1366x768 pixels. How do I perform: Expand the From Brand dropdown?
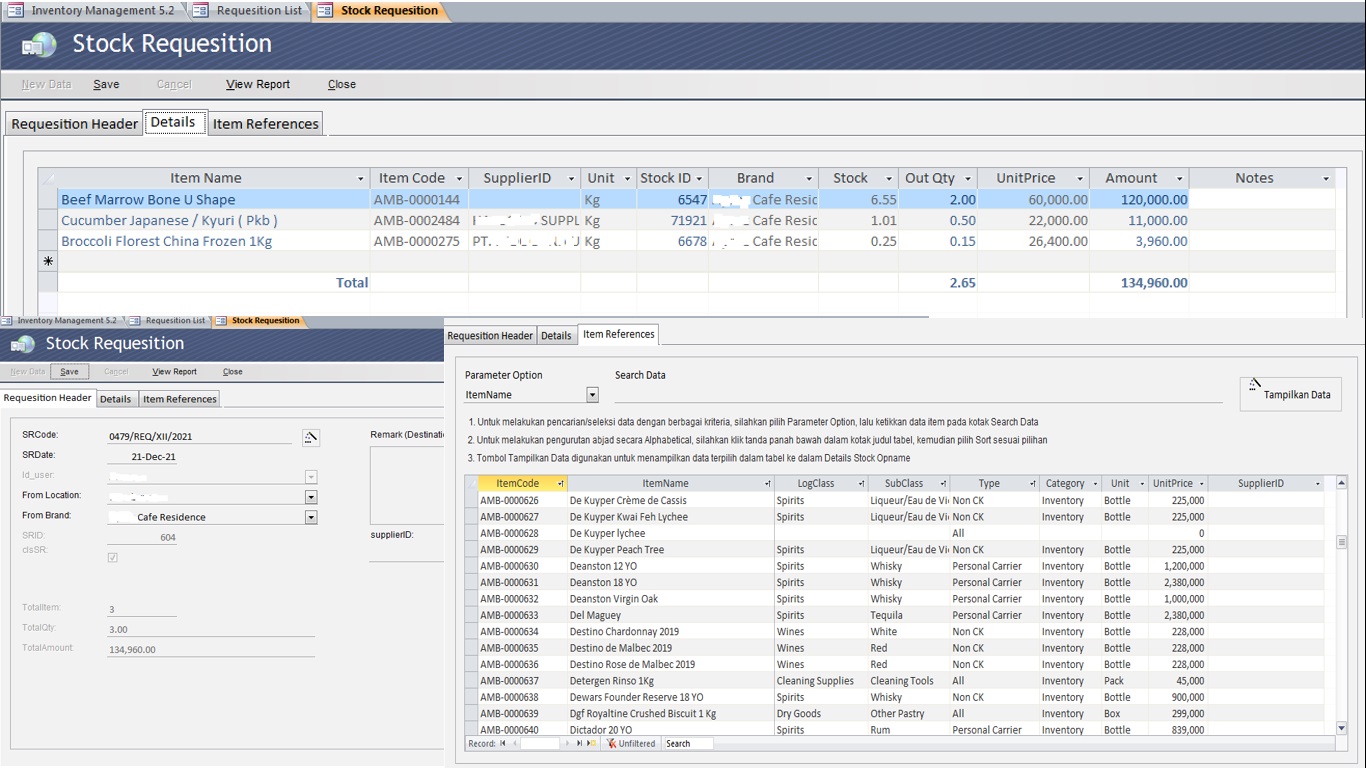[x=311, y=517]
